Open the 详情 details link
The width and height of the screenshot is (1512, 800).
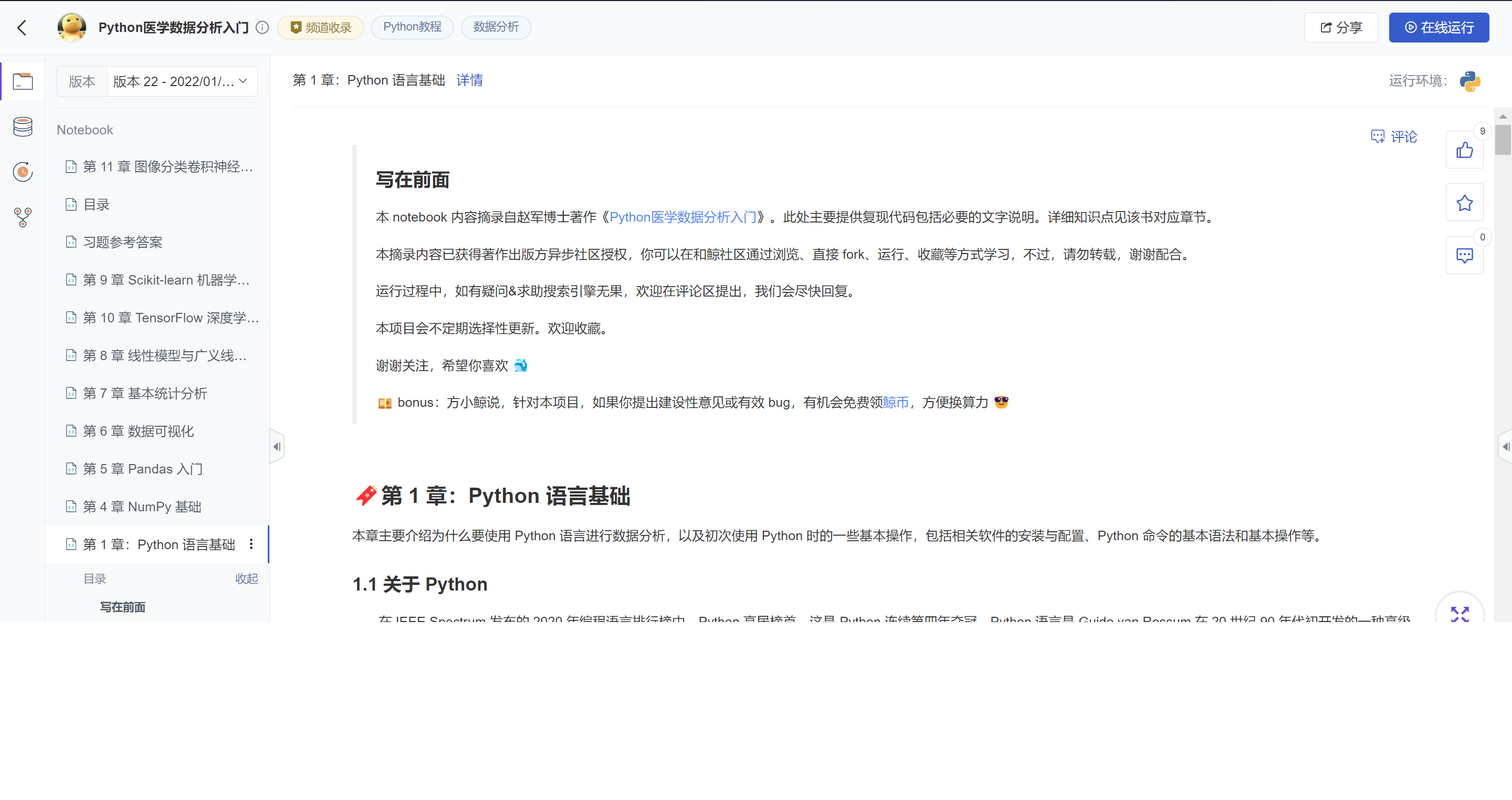tap(469, 80)
